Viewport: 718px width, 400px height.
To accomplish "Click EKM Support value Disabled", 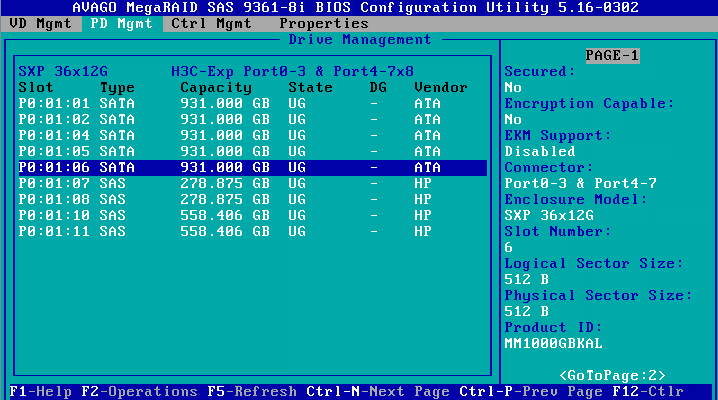I will [x=539, y=151].
